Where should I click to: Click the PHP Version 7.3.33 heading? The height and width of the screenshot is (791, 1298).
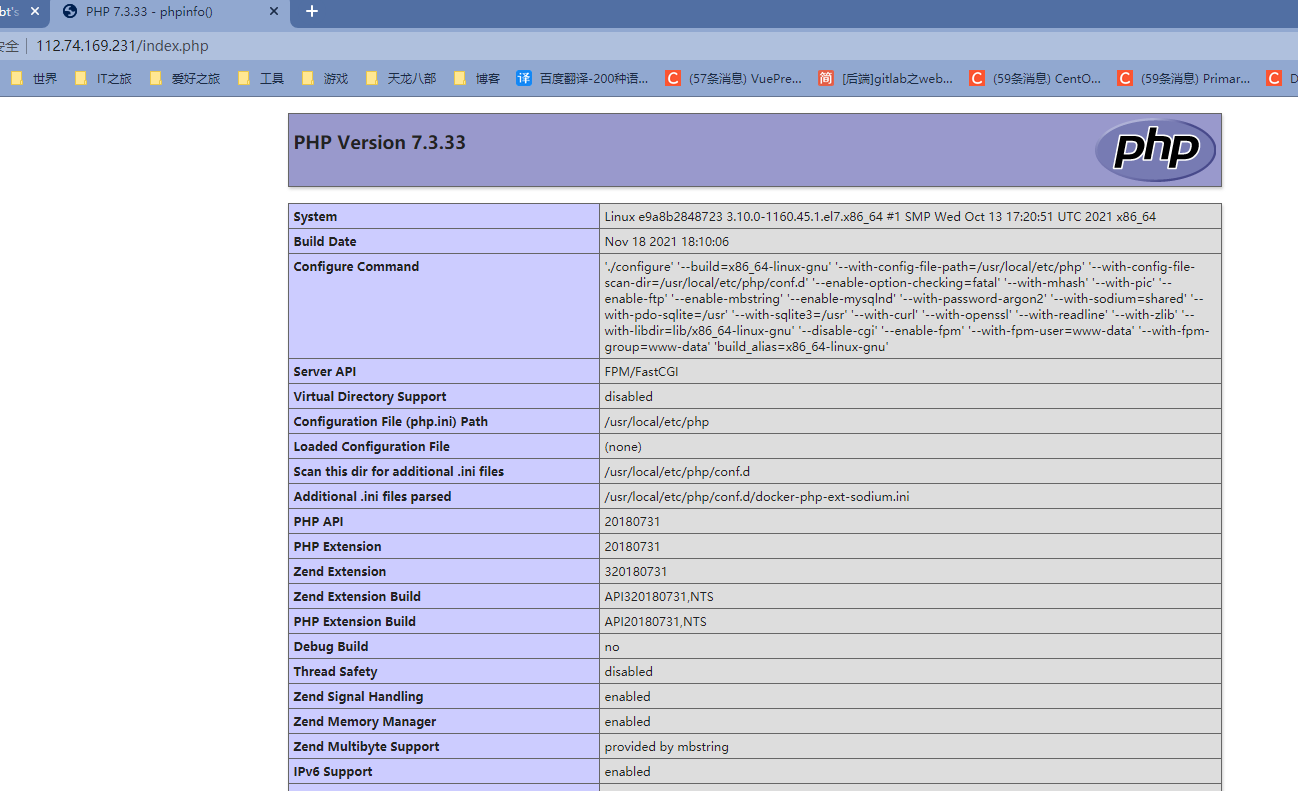(x=380, y=143)
